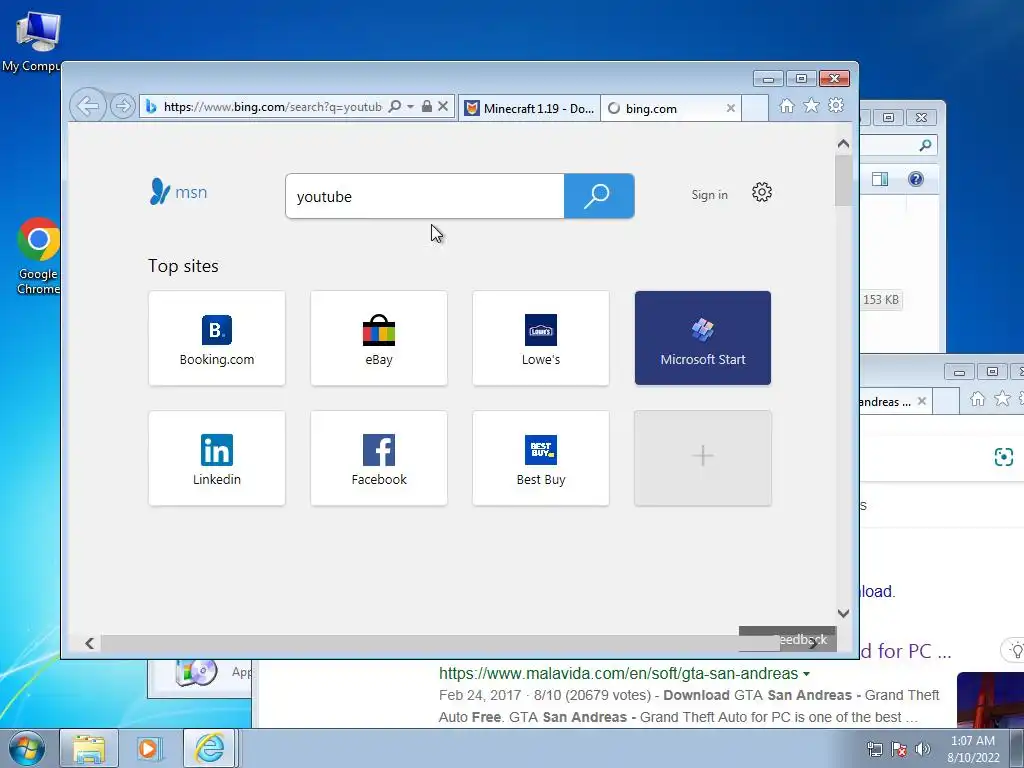Screen dimensions: 1024x768
Task: Click the vertical scrollbar up arrow
Action: (843, 144)
